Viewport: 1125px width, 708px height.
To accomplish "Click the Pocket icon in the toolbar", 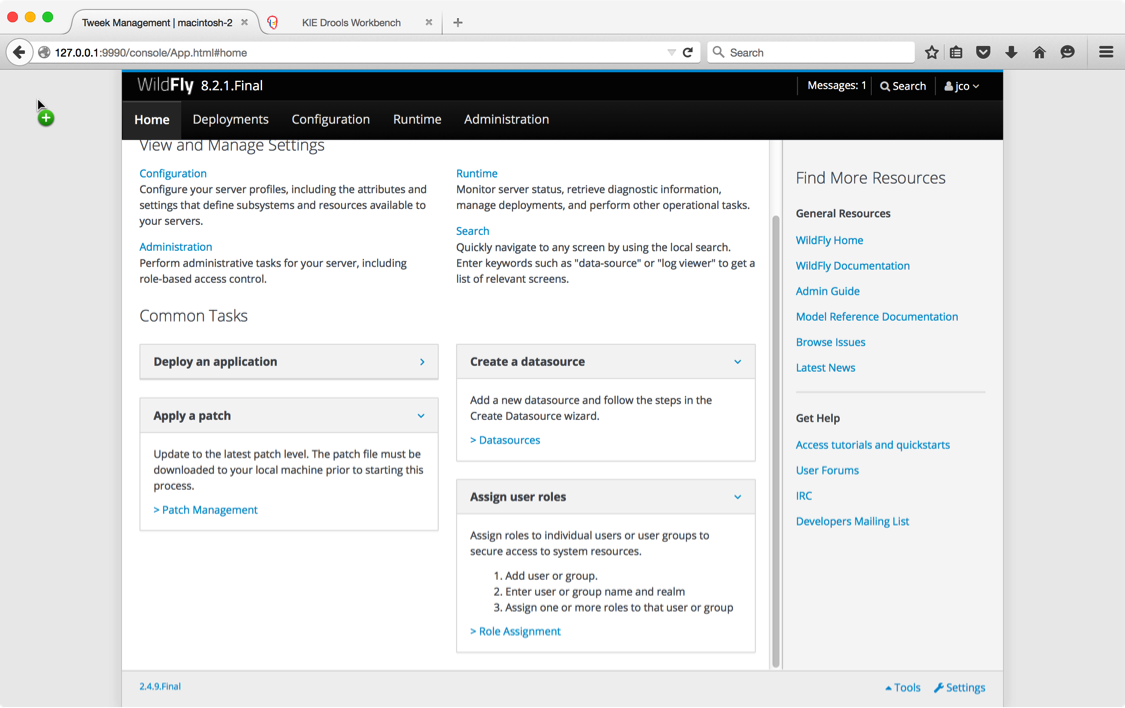I will 983,52.
